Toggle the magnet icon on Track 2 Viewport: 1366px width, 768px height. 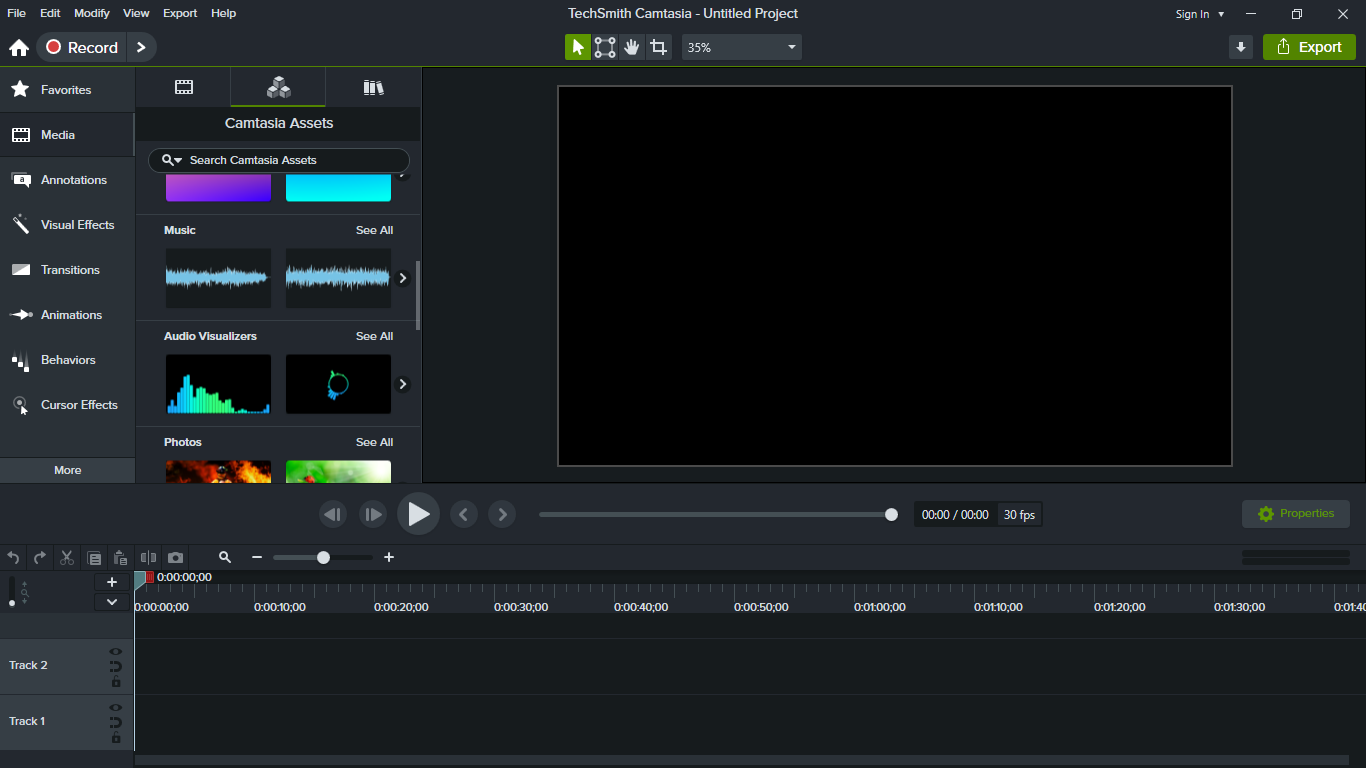click(116, 667)
